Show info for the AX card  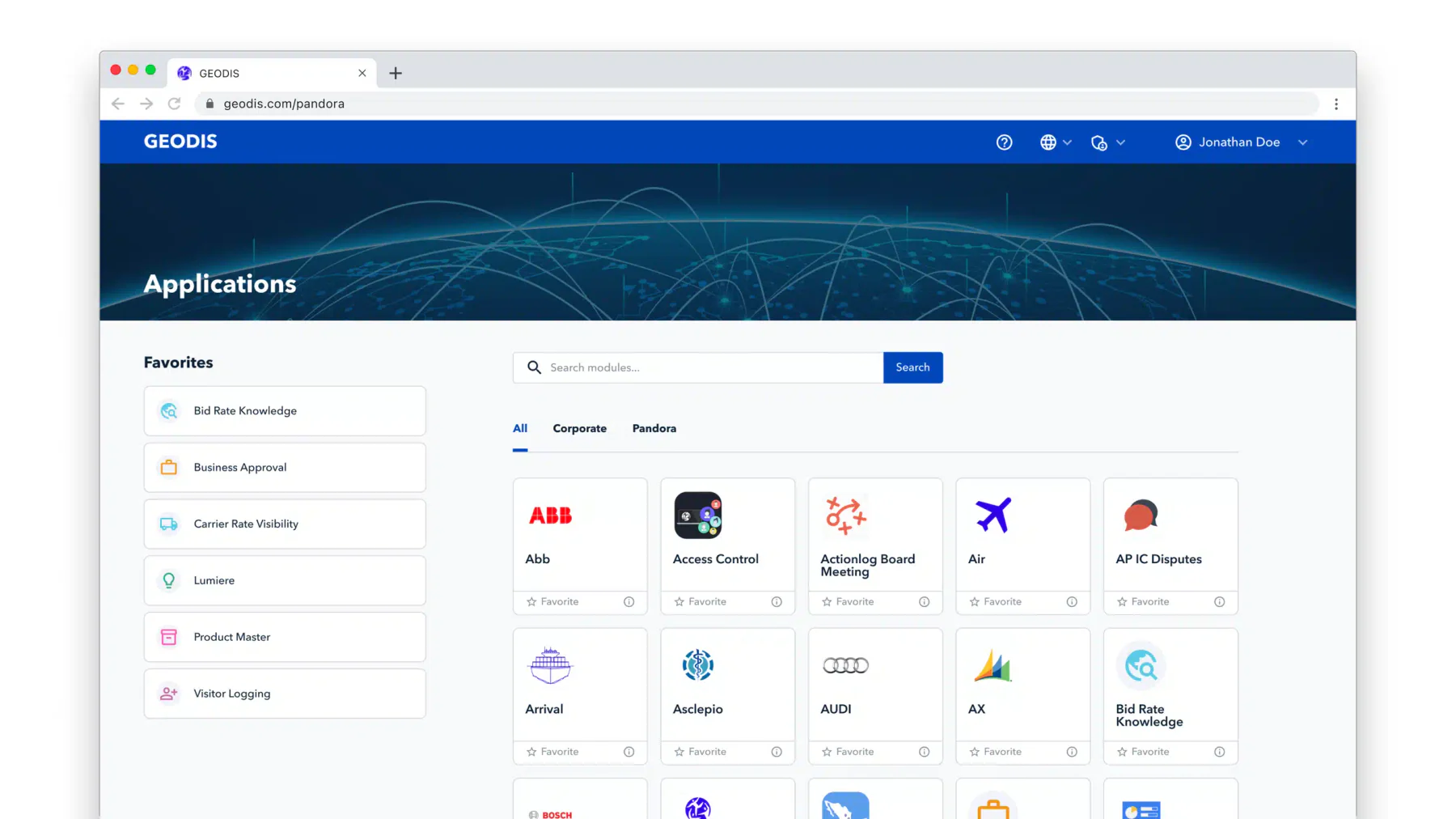pos(1072,752)
